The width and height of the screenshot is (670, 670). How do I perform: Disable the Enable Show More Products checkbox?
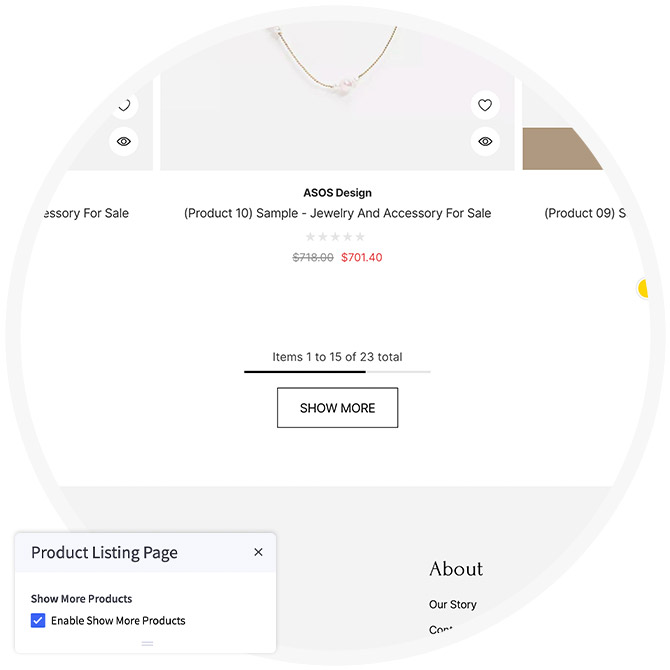[x=38, y=621]
